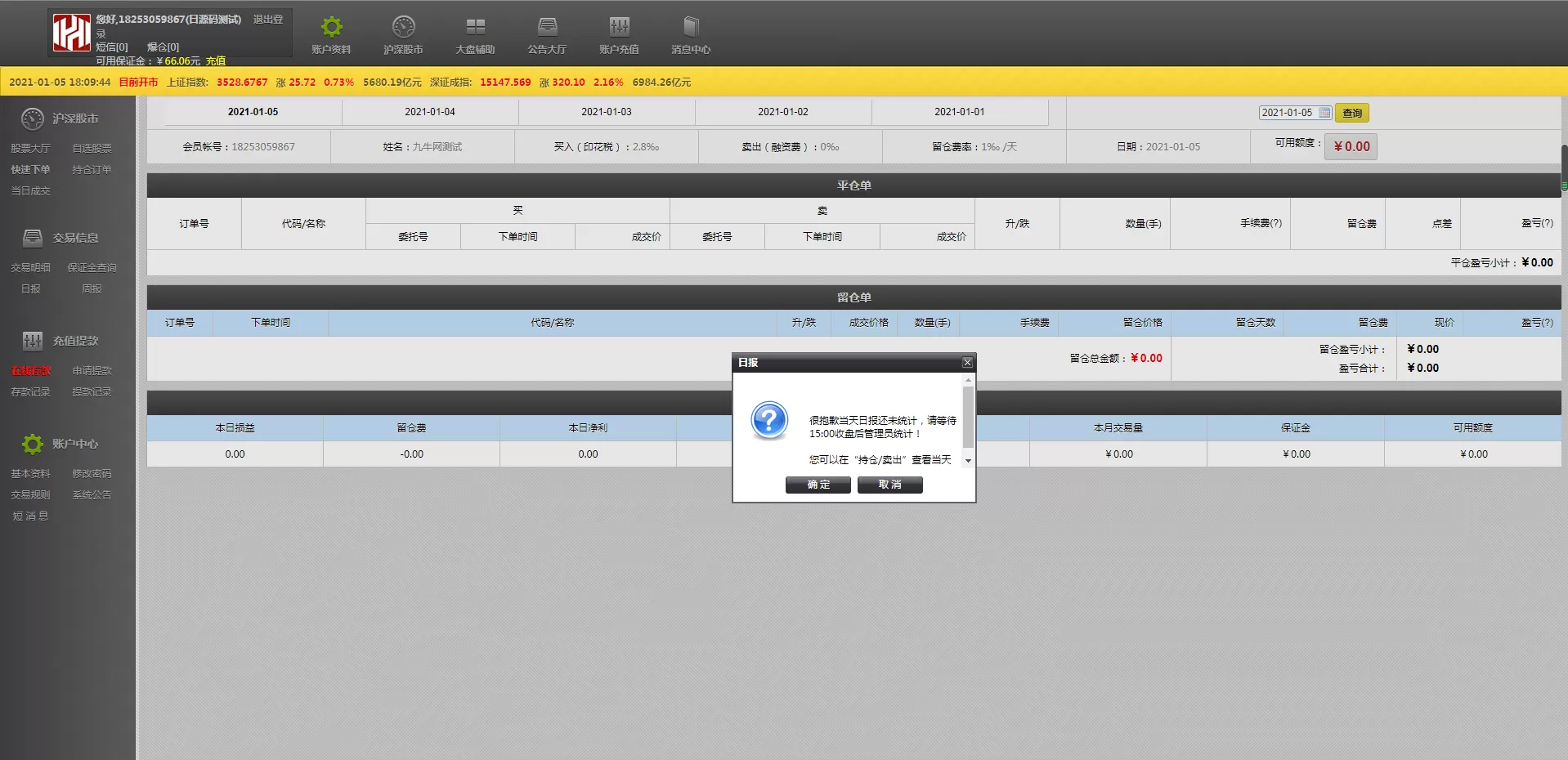The height and width of the screenshot is (760, 1568).
Task: Click 退出登录 link near the username
Action: [267, 20]
